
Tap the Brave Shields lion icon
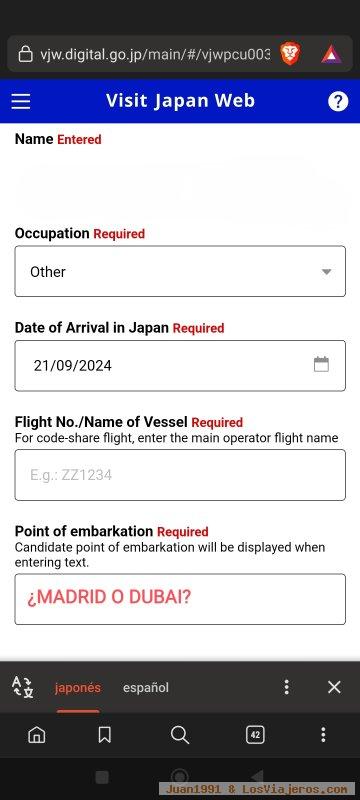pyautogui.click(x=291, y=54)
